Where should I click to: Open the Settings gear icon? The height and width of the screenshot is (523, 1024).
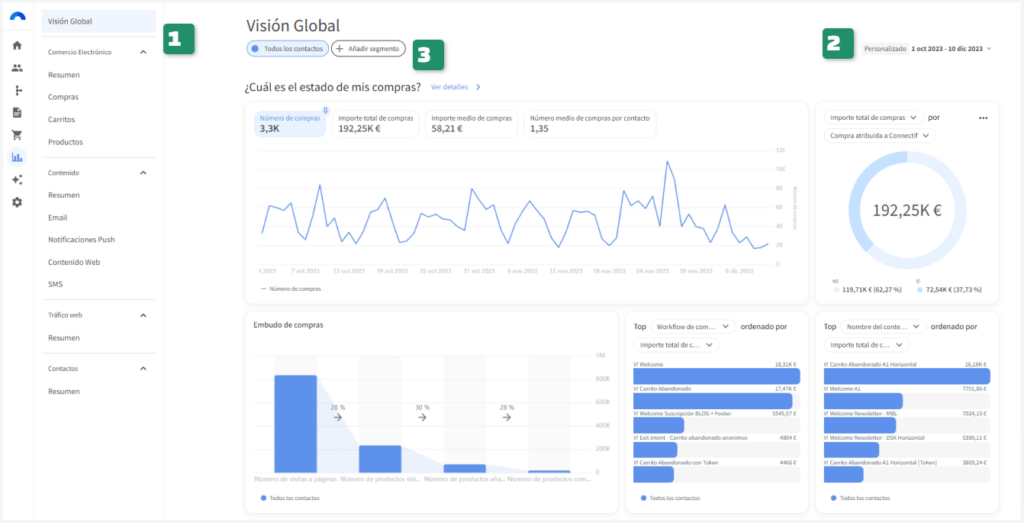click(17, 202)
